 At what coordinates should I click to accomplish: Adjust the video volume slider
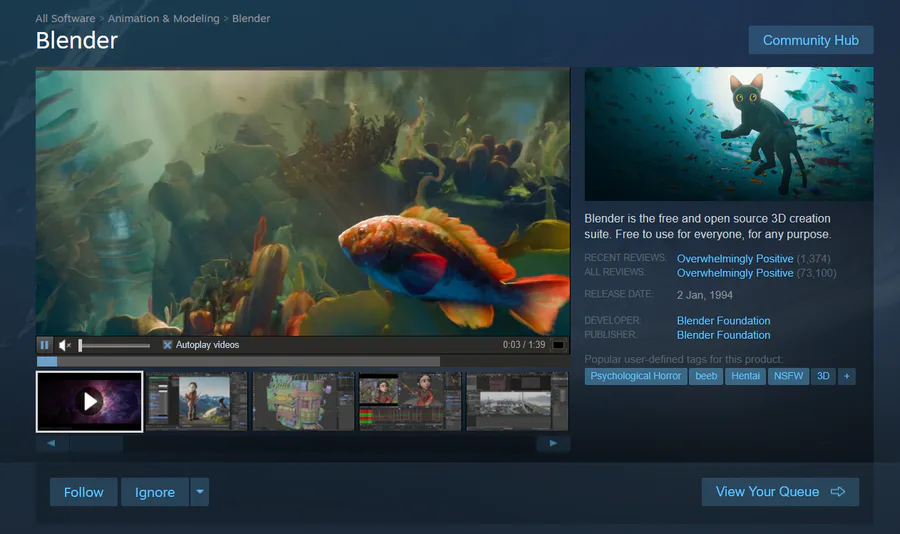[x=114, y=345]
